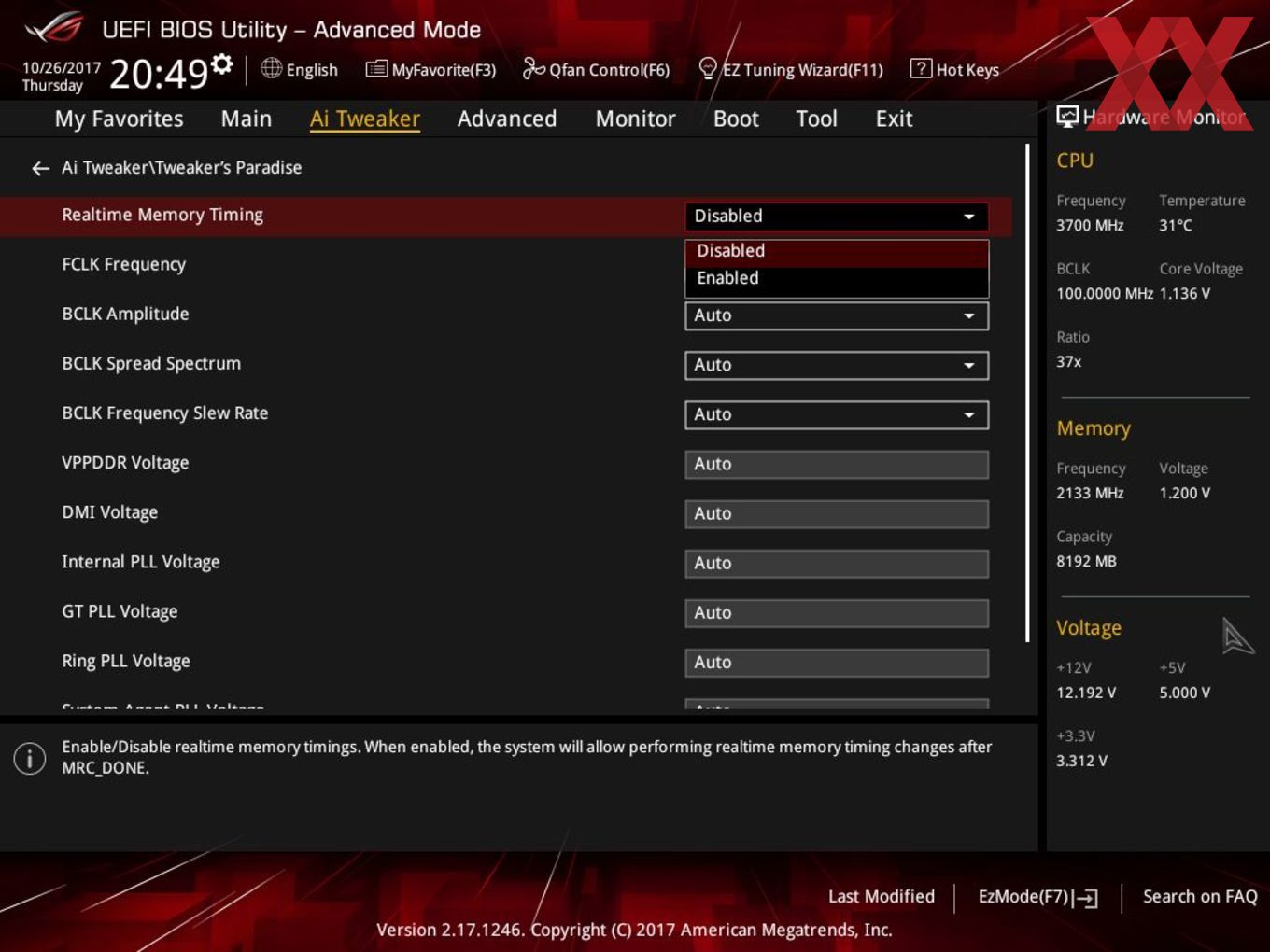Switch to EzMode(F7)

point(1037,897)
